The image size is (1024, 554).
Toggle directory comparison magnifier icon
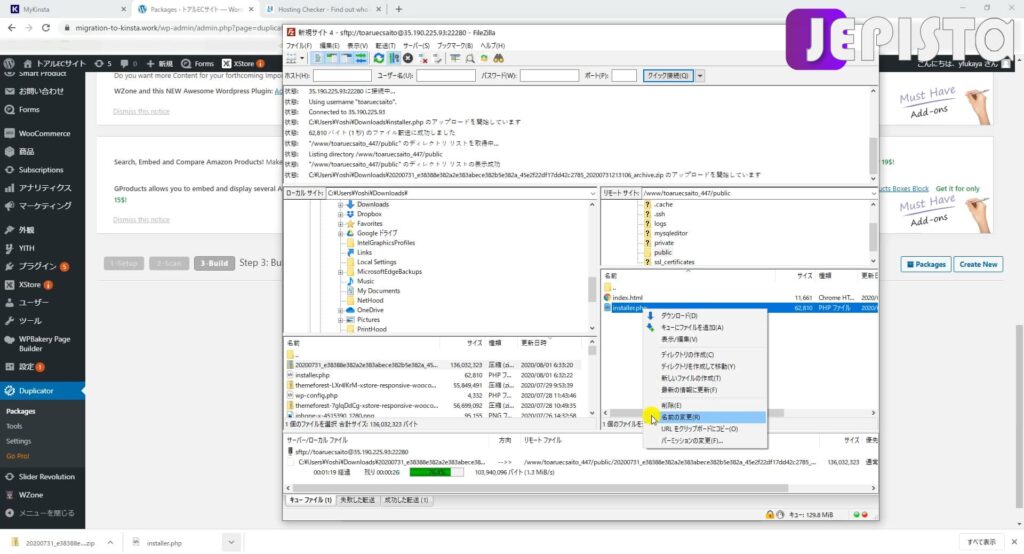click(470, 59)
